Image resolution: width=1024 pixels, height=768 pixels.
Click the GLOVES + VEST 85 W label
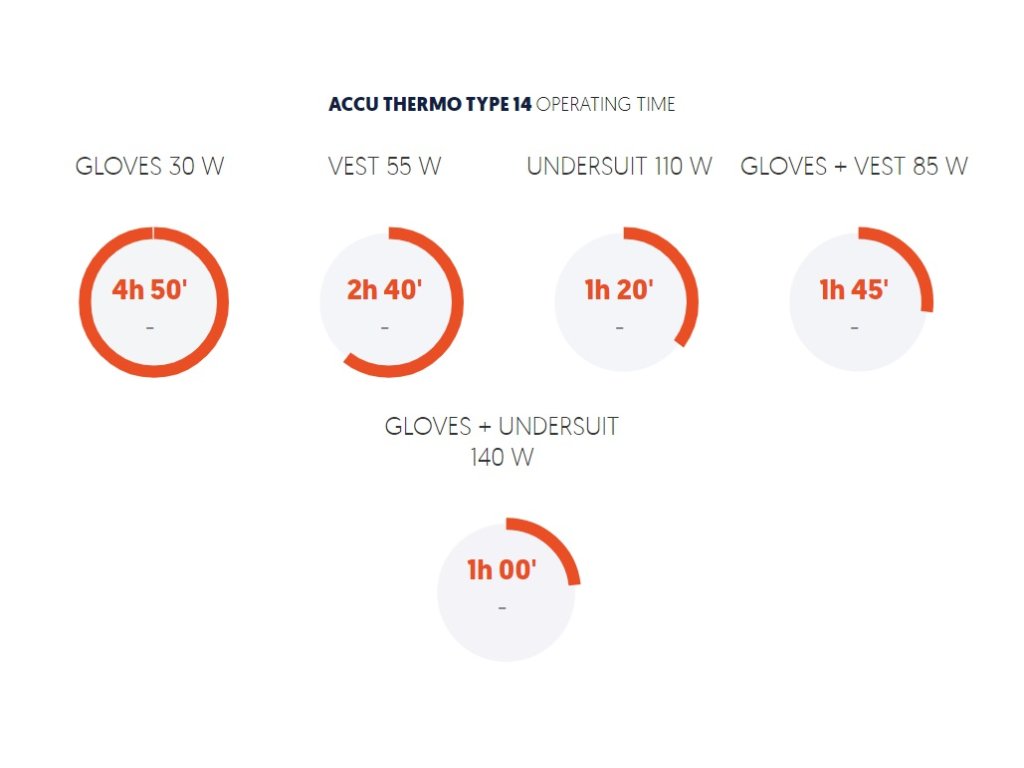click(854, 166)
